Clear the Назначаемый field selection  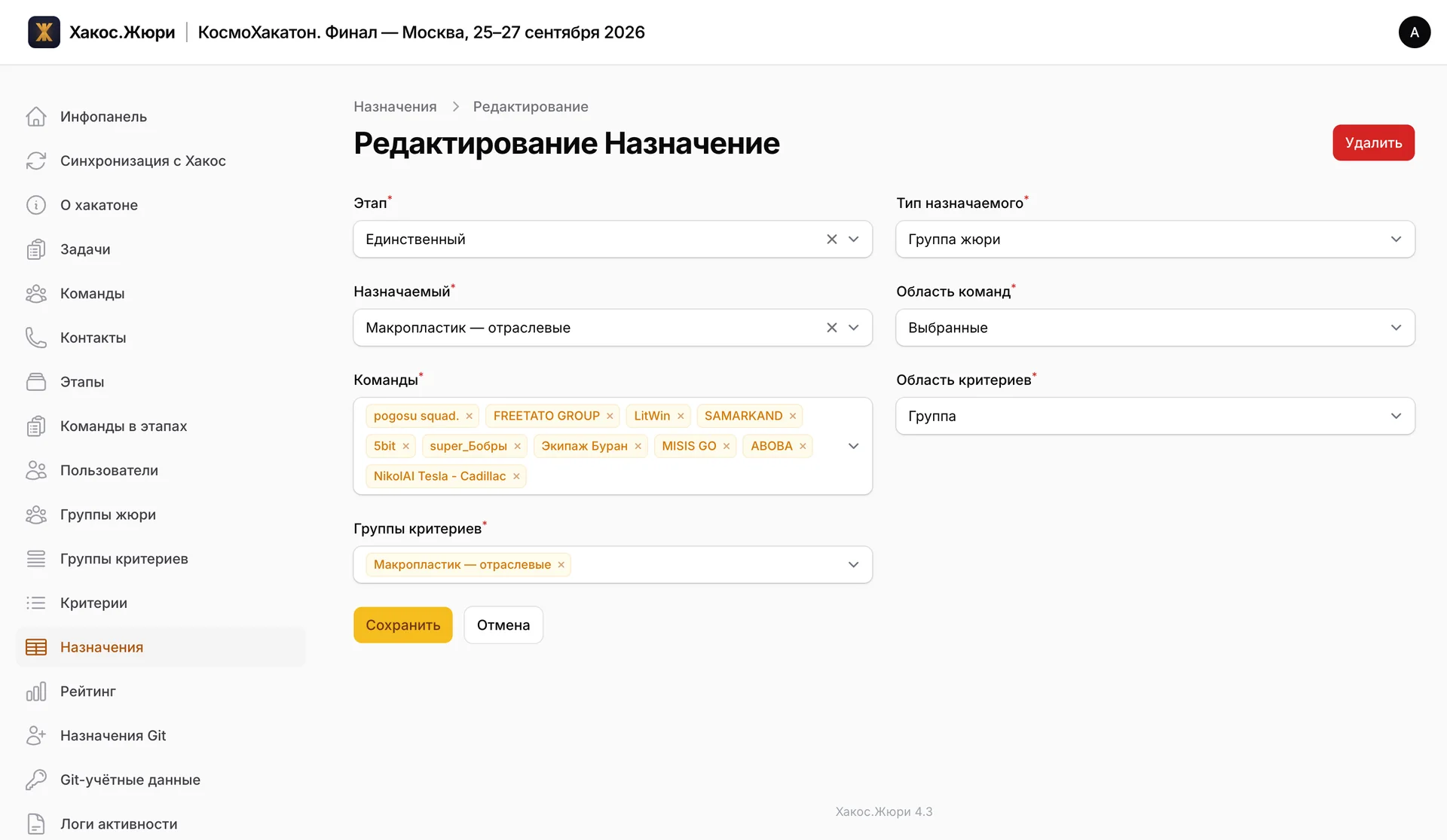(x=832, y=328)
